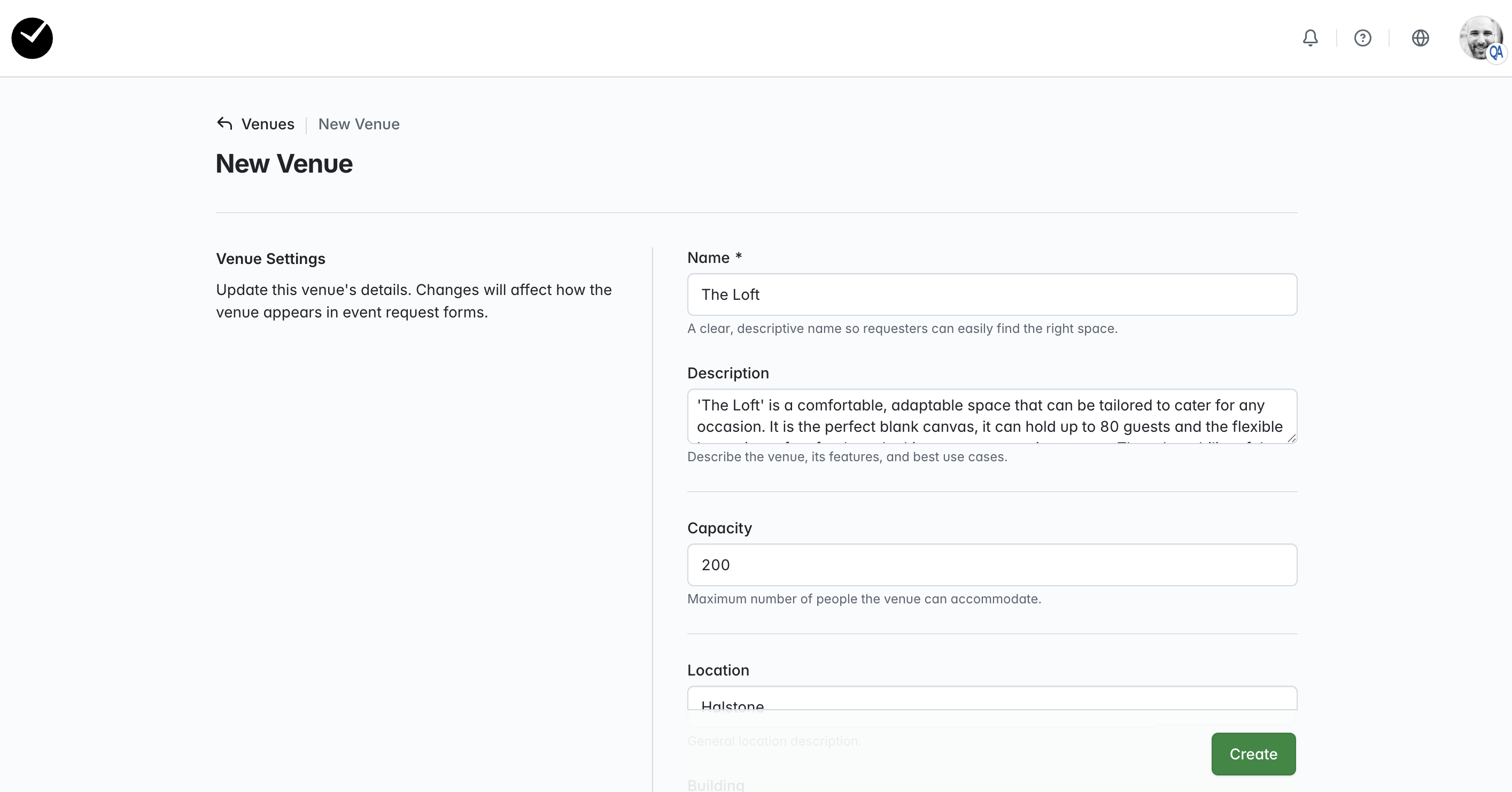Image resolution: width=1512 pixels, height=792 pixels.
Task: Focus the Capacity field showing 200
Action: coord(992,565)
